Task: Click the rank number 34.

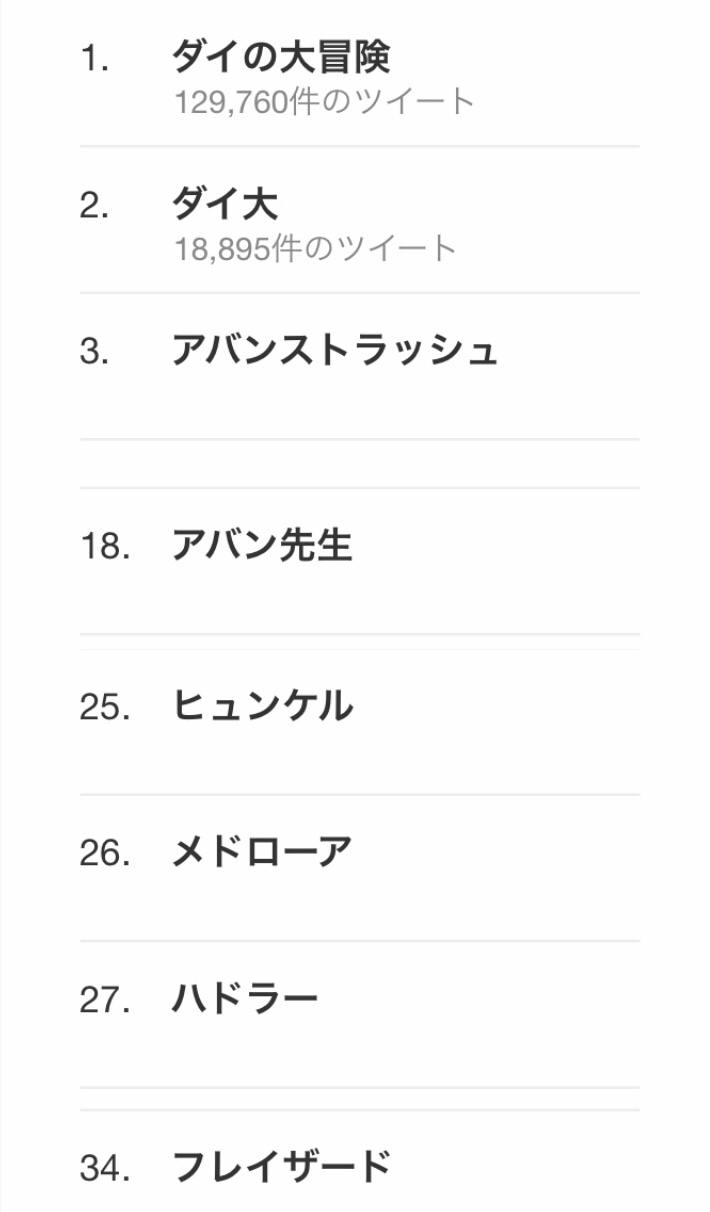Action: click(105, 1167)
